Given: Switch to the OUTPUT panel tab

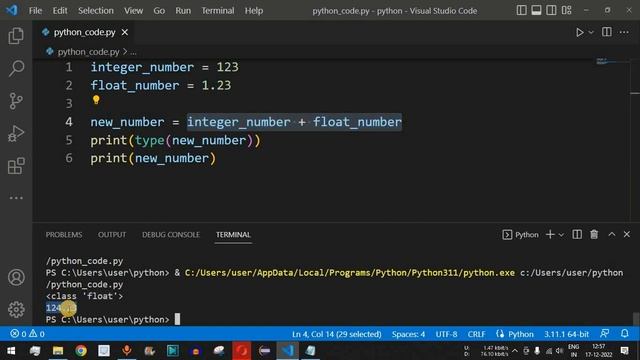Looking at the screenshot, I should click(x=112, y=235).
